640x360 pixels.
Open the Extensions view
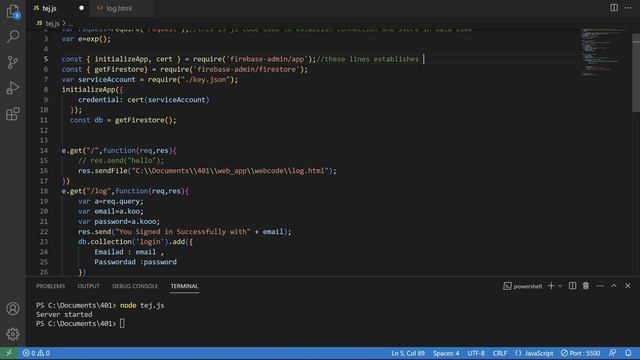(13, 114)
